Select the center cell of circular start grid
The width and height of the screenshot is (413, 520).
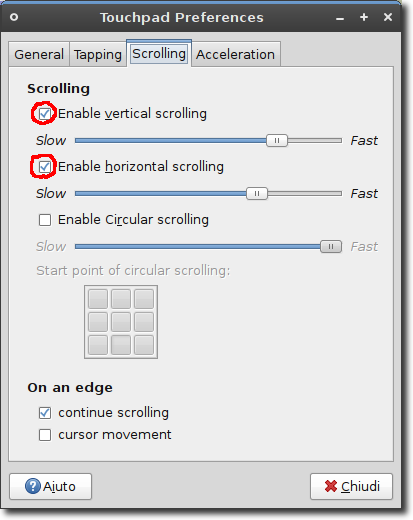121,322
